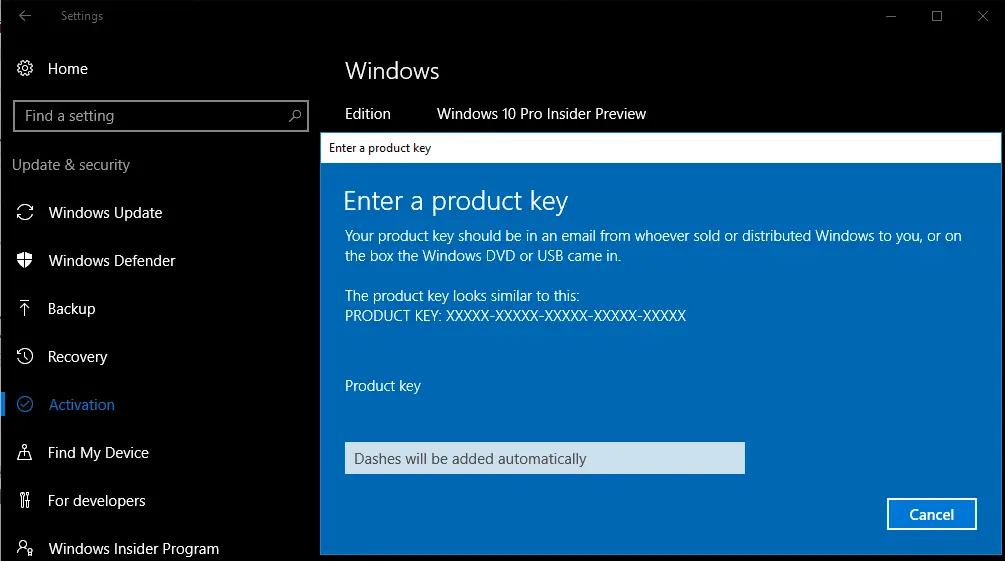This screenshot has height=561, width=1005.
Task: Open Recovery options
Action: [x=77, y=357]
